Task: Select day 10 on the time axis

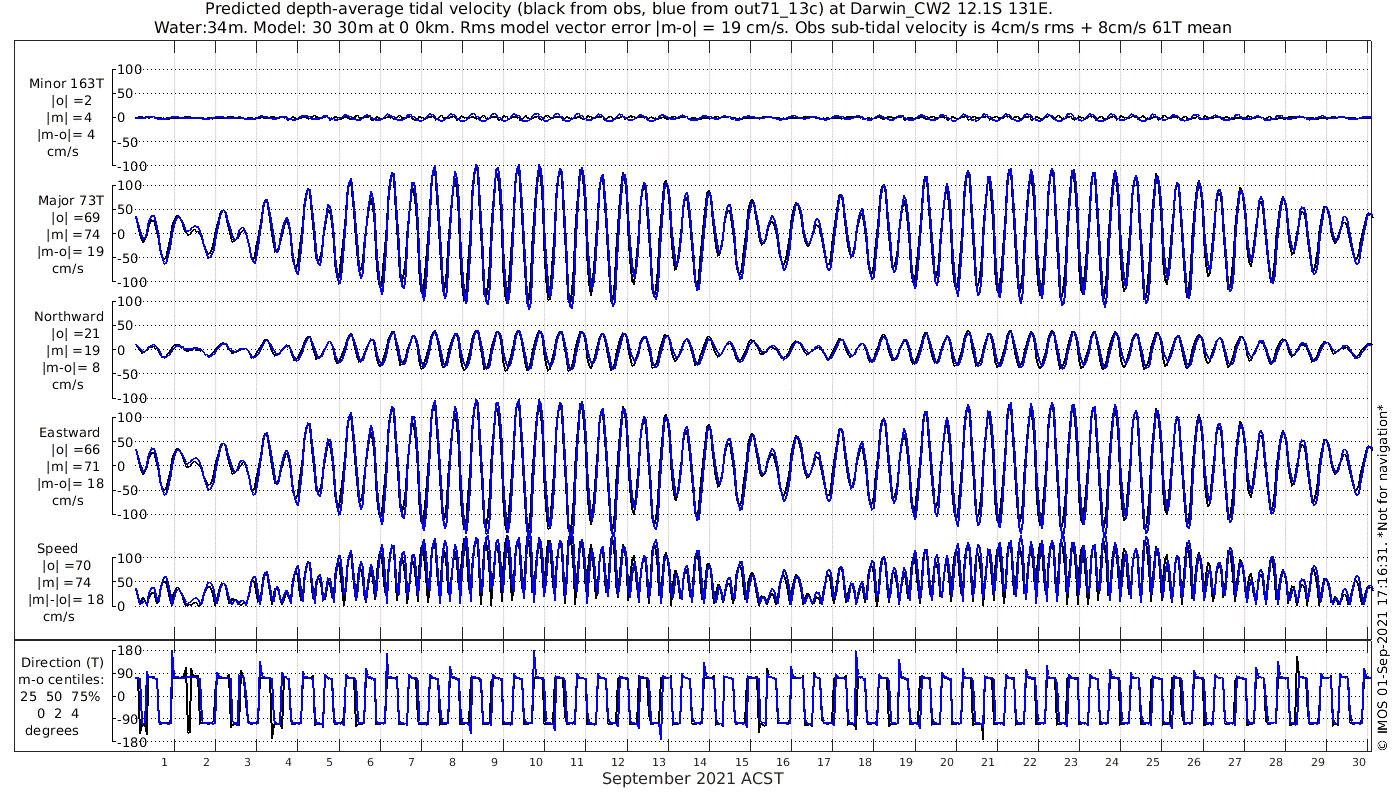Action: pyautogui.click(x=536, y=762)
